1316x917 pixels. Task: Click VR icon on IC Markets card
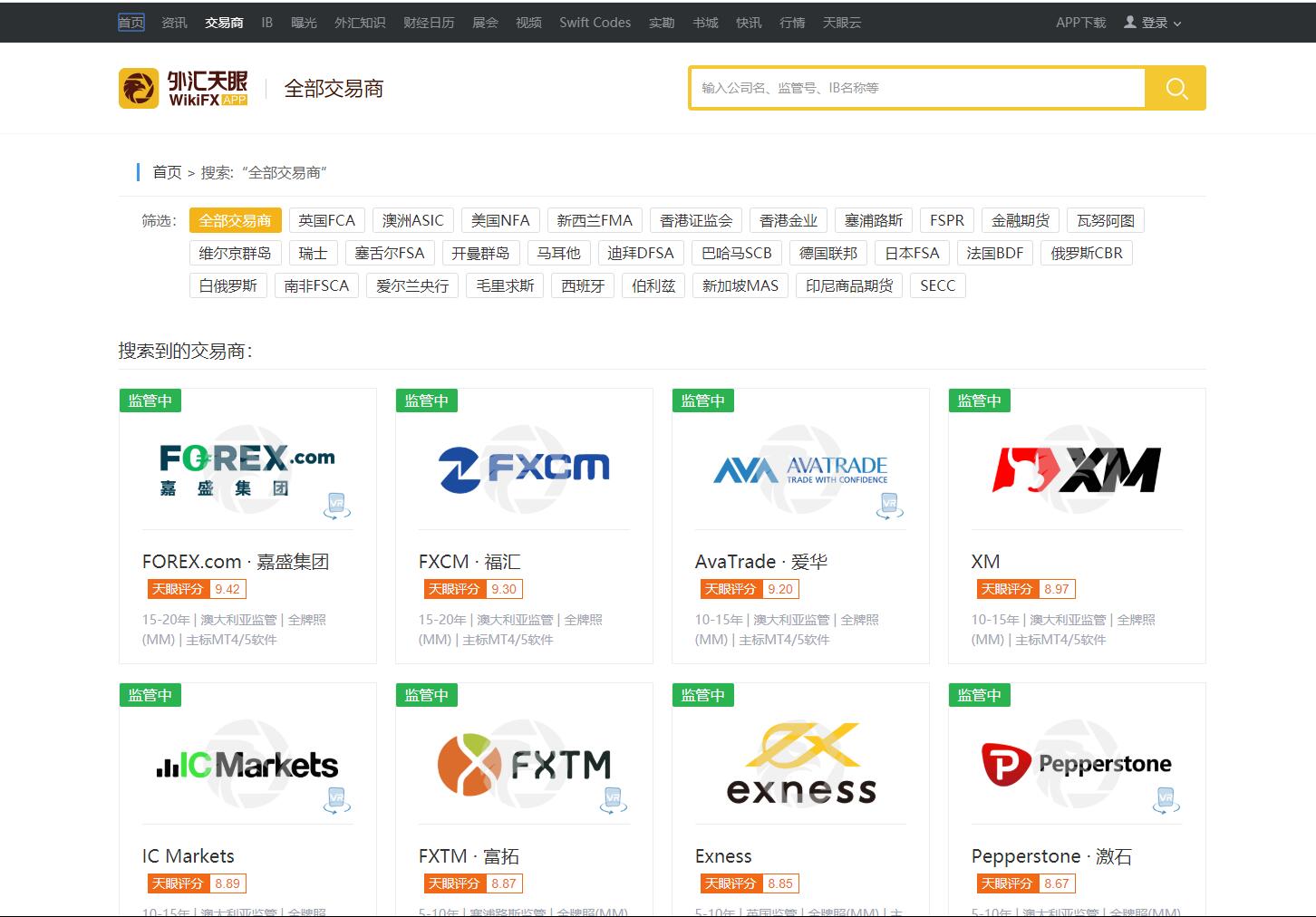click(x=337, y=800)
